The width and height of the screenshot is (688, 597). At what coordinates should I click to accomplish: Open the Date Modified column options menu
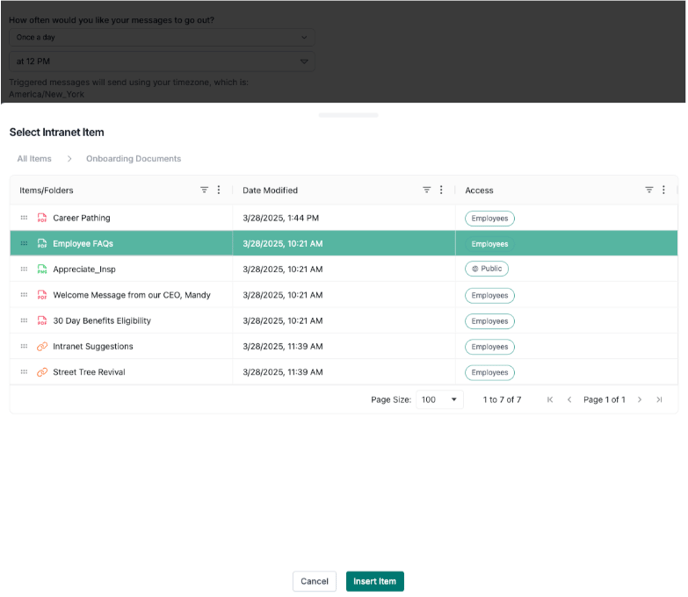pos(441,190)
